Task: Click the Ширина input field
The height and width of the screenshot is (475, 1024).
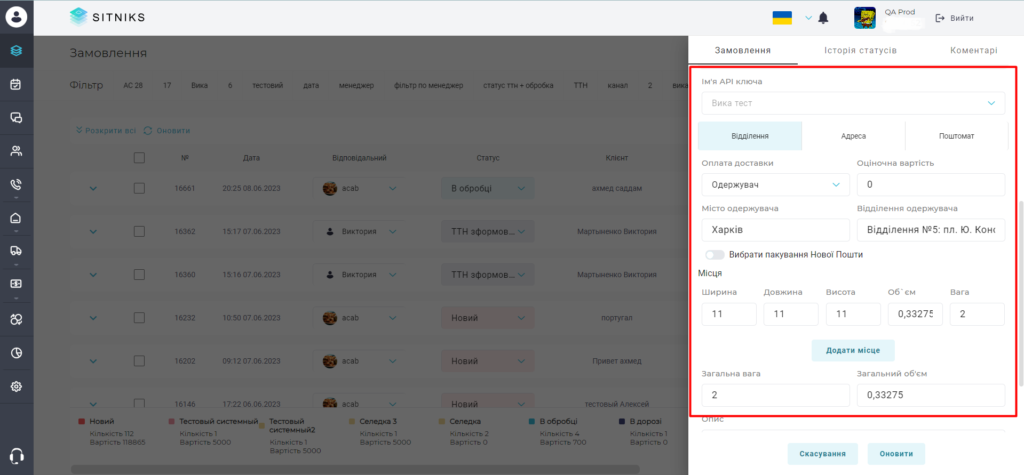Action: [729, 314]
